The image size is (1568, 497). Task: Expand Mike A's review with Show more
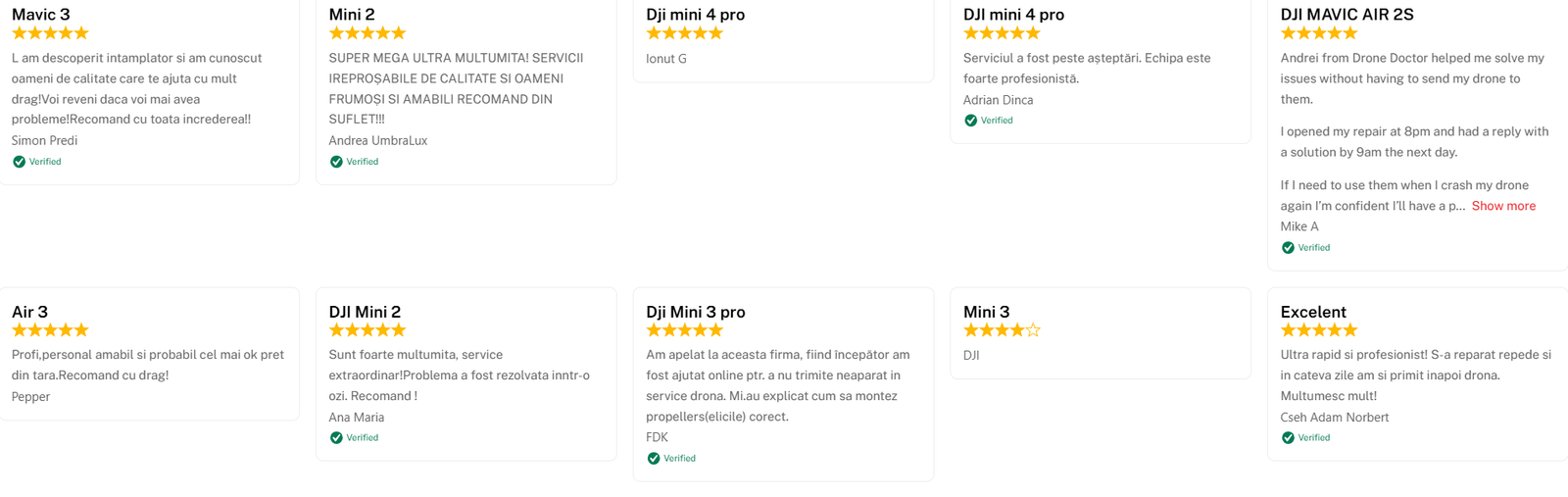click(x=1502, y=206)
